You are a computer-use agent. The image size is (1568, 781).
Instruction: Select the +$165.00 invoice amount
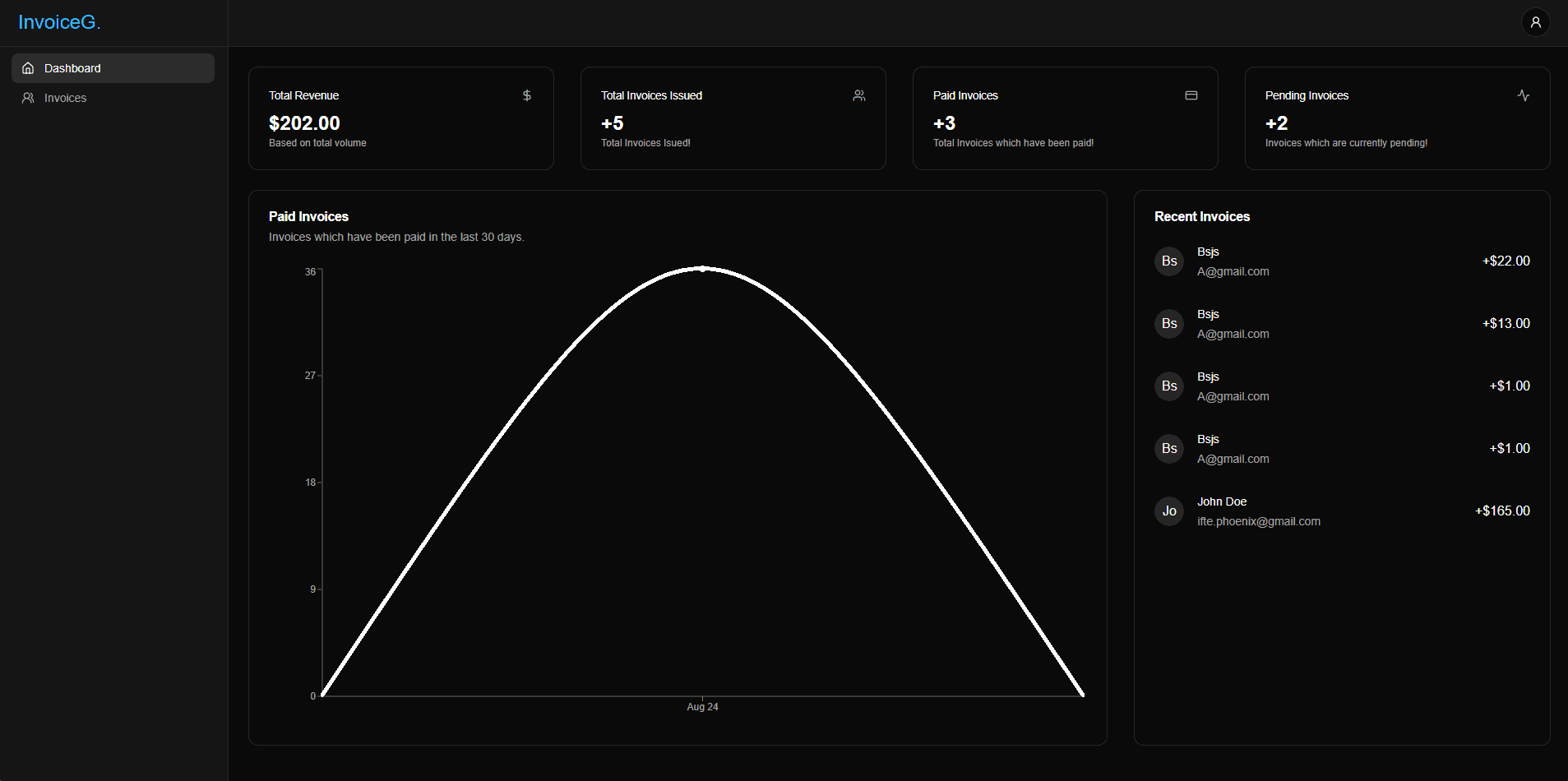click(1502, 511)
